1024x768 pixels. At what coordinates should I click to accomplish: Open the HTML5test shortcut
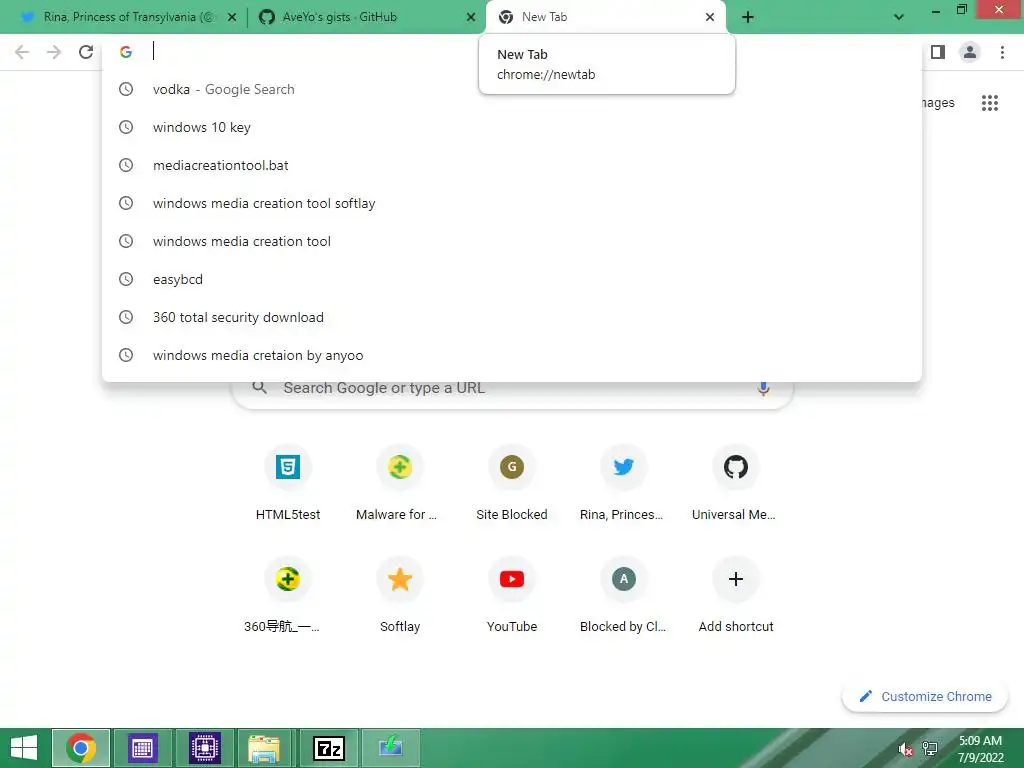click(x=288, y=484)
